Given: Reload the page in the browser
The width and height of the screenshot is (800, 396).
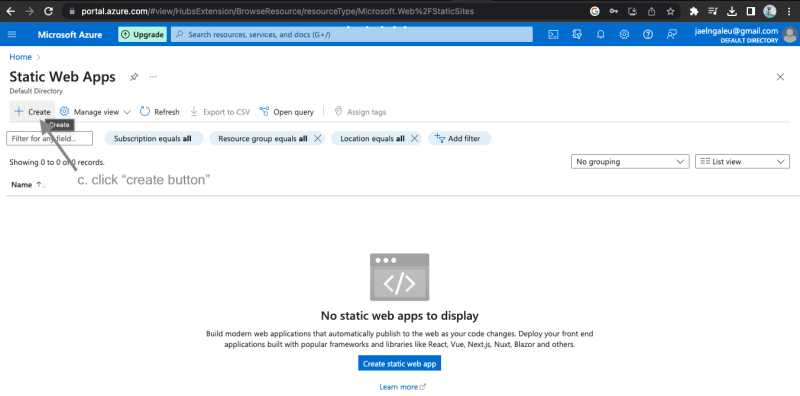Looking at the screenshot, I should pos(48,11).
